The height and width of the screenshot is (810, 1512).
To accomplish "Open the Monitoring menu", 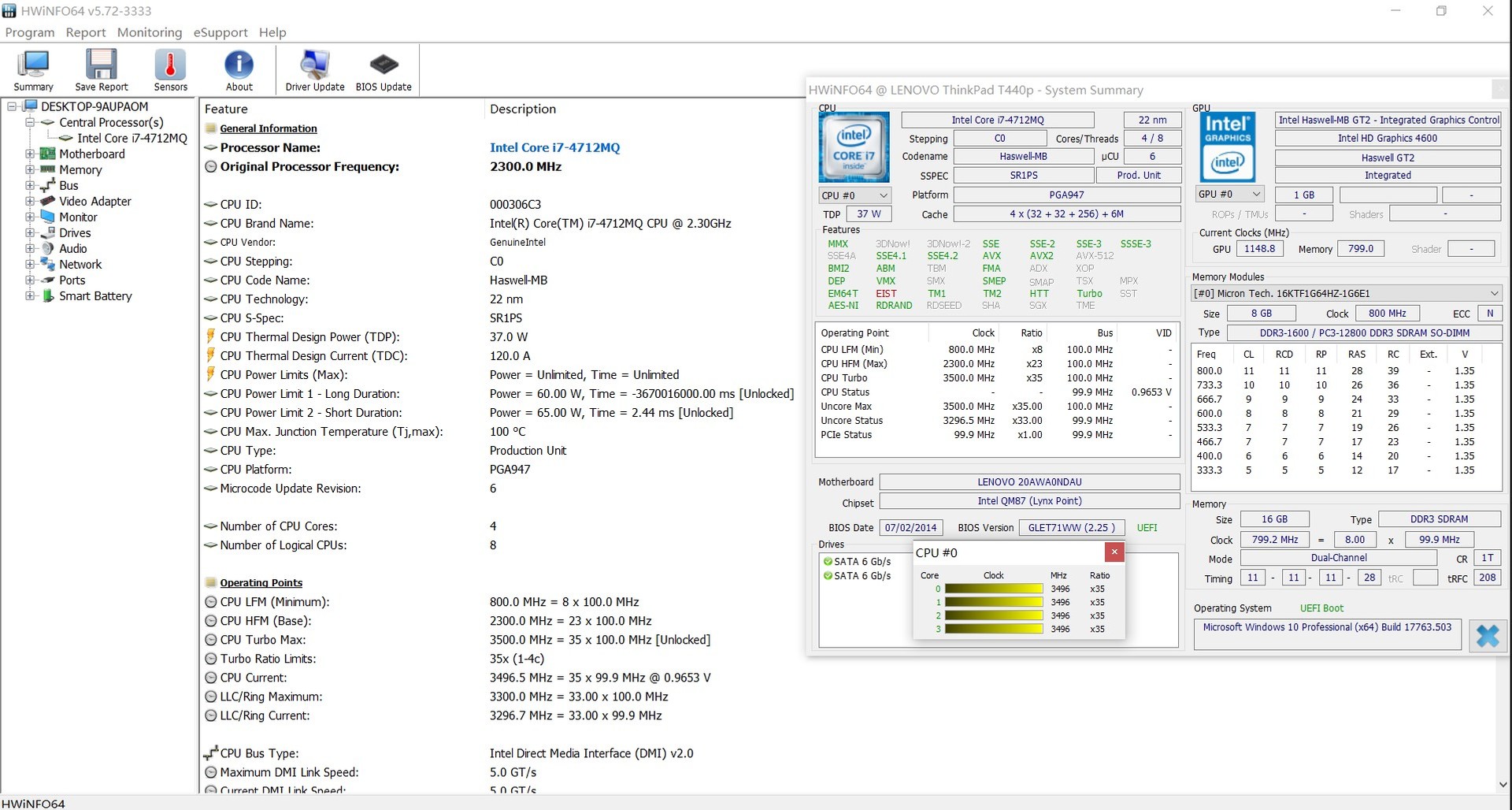I will tap(150, 32).
